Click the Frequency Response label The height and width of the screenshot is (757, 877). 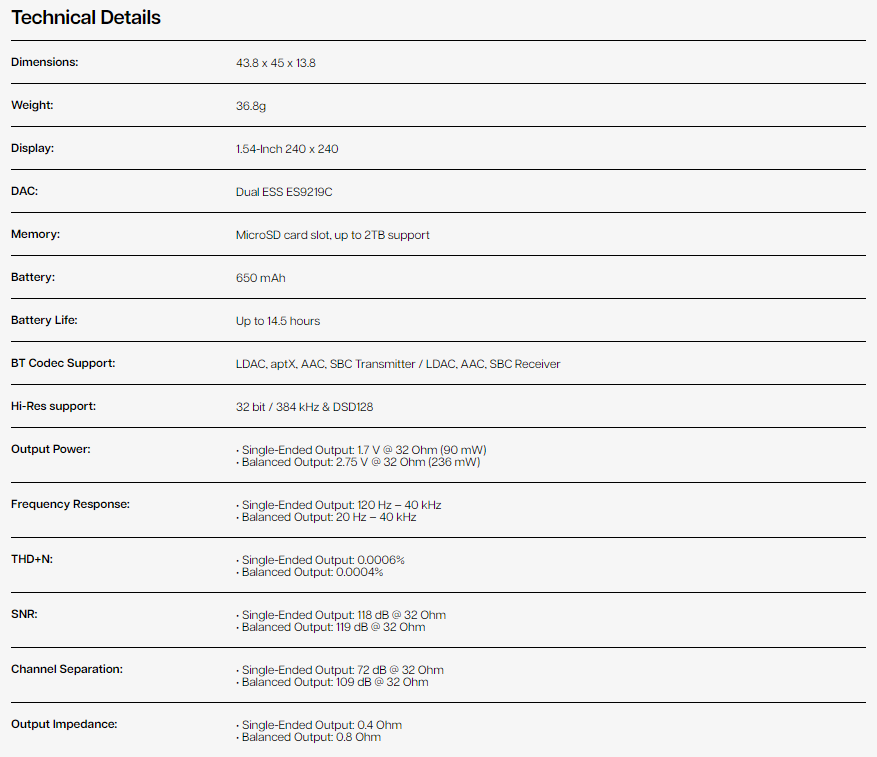pyautogui.click(x=70, y=504)
